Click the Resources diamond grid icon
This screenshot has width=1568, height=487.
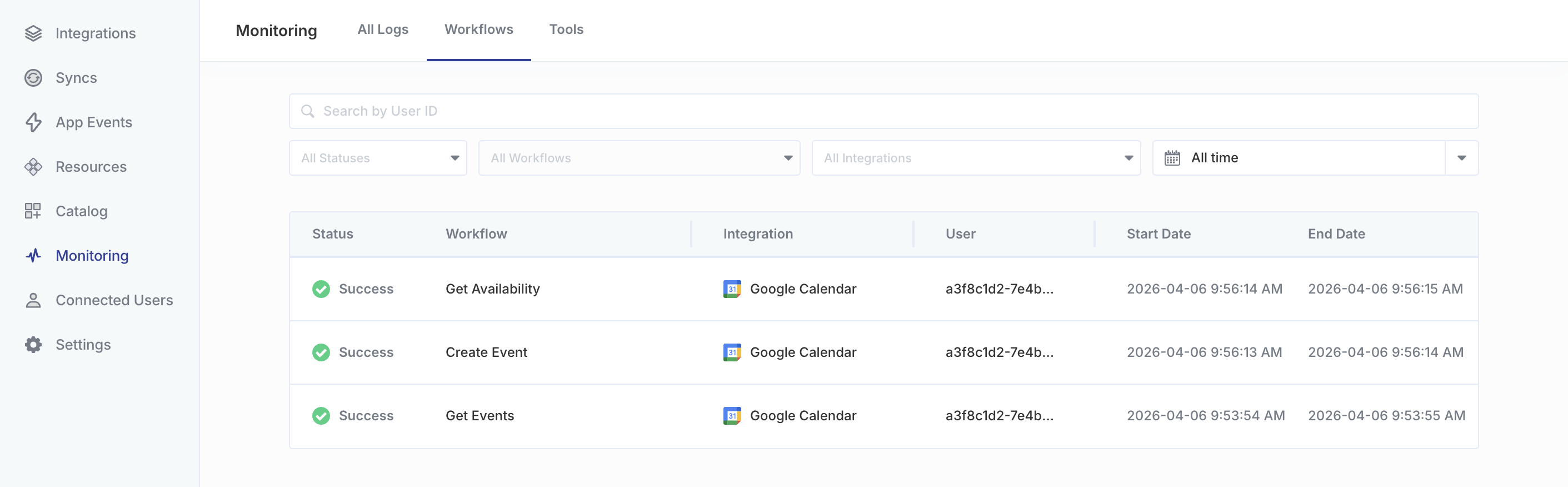coord(33,167)
